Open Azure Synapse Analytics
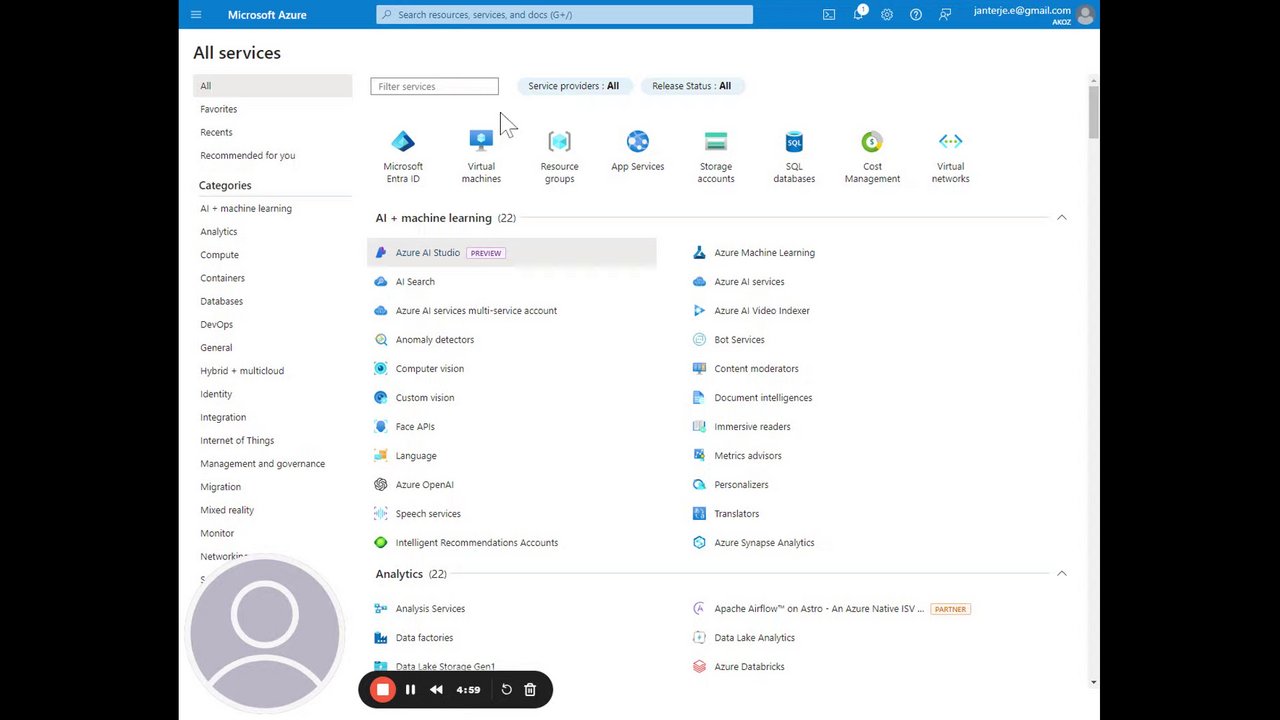This screenshot has height=720, width=1280. click(764, 543)
